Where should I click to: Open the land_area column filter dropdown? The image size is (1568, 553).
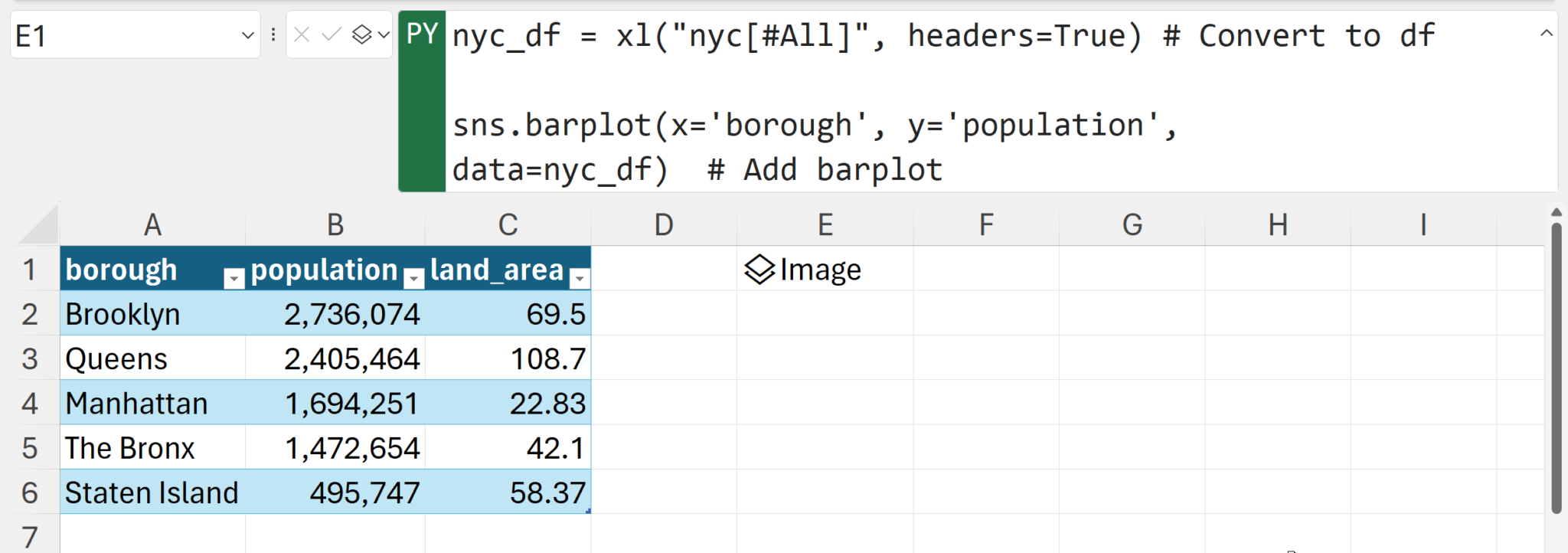coord(580,279)
